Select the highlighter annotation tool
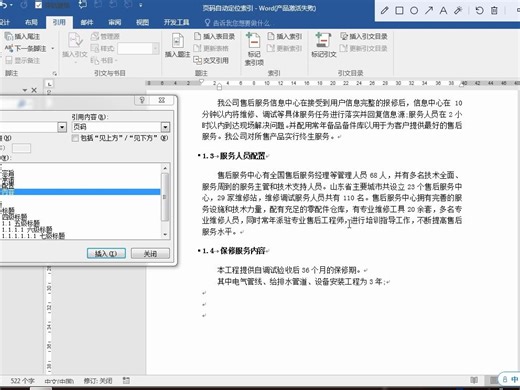The height and width of the screenshot is (390, 520). point(458,10)
